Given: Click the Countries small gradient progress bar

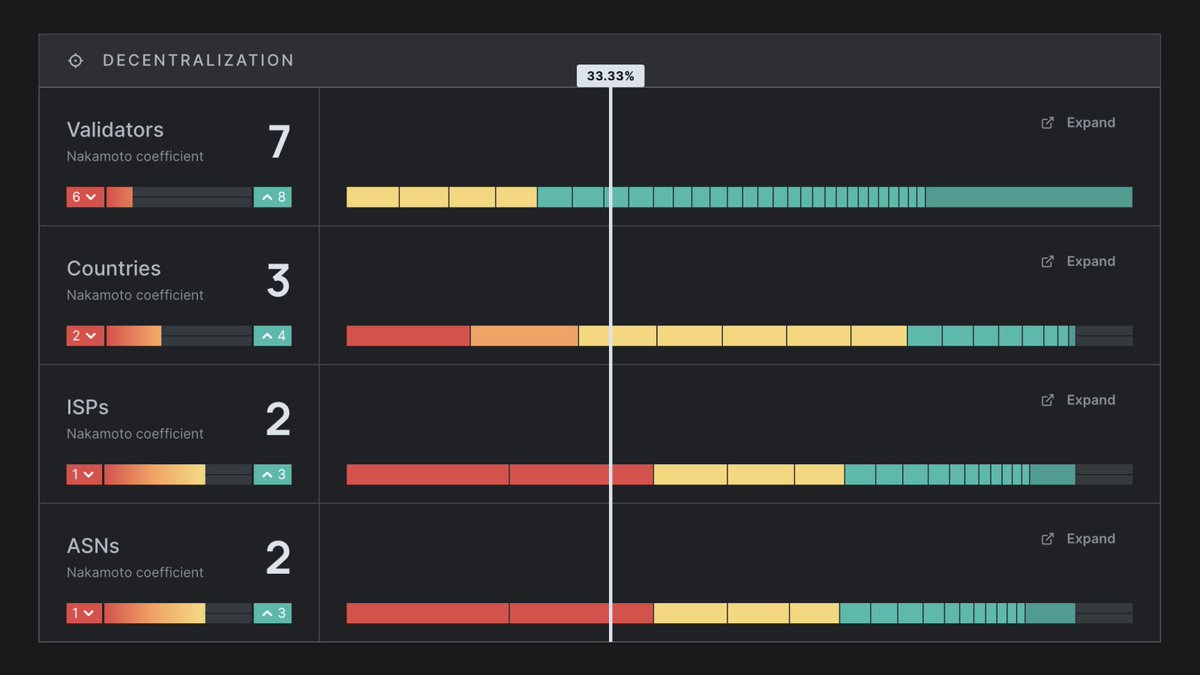Looking at the screenshot, I should coord(178,336).
